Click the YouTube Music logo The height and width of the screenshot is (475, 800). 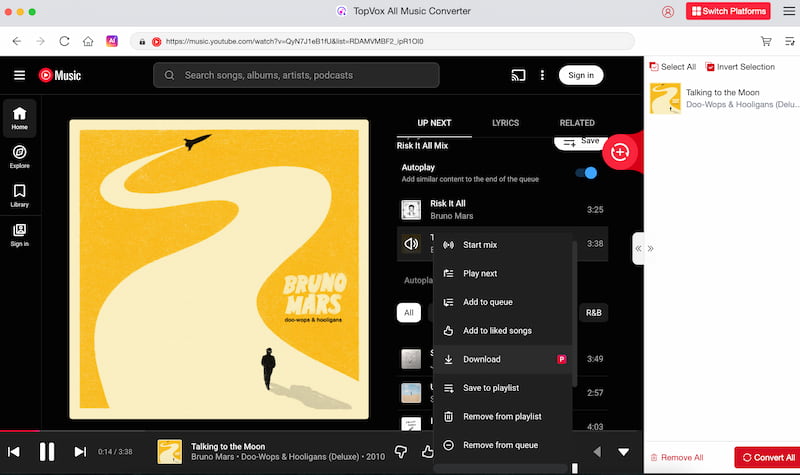click(x=60, y=76)
